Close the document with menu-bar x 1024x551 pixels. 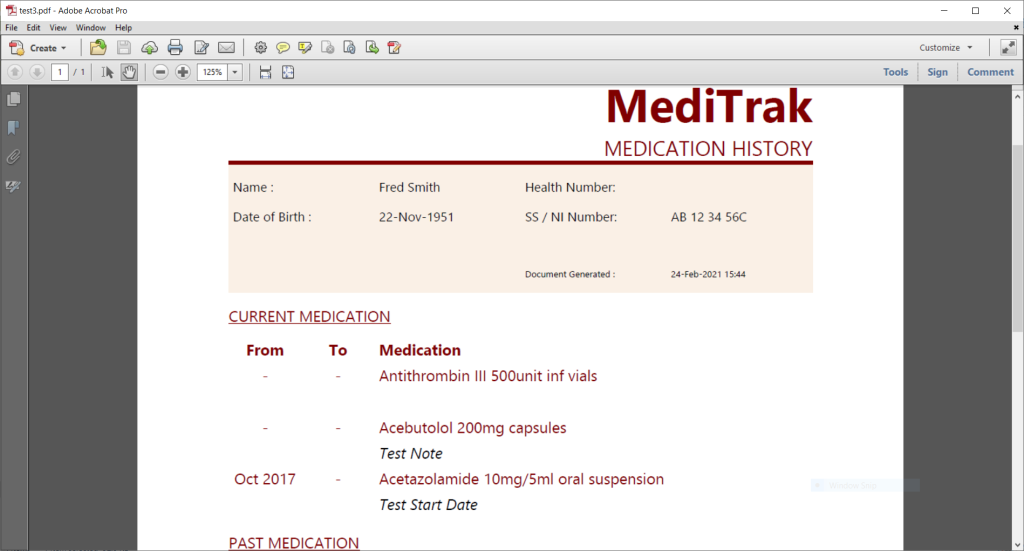pos(1016,27)
